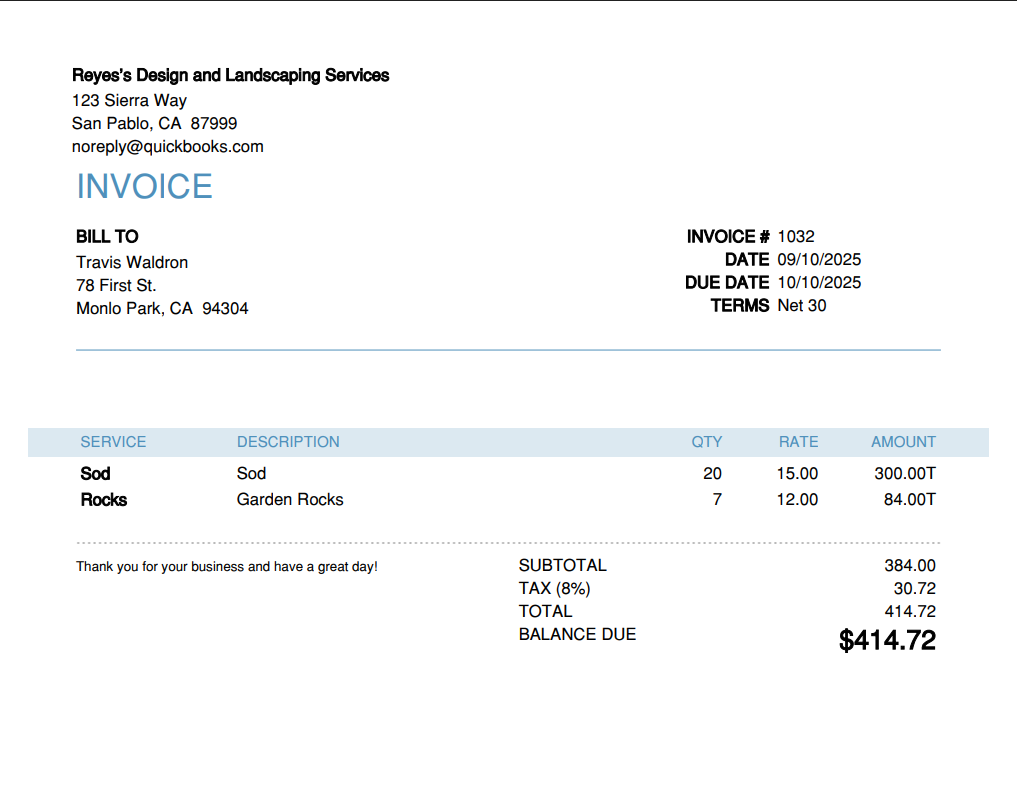Select the company name Reyes's Design and Landscaping Services

231,76
